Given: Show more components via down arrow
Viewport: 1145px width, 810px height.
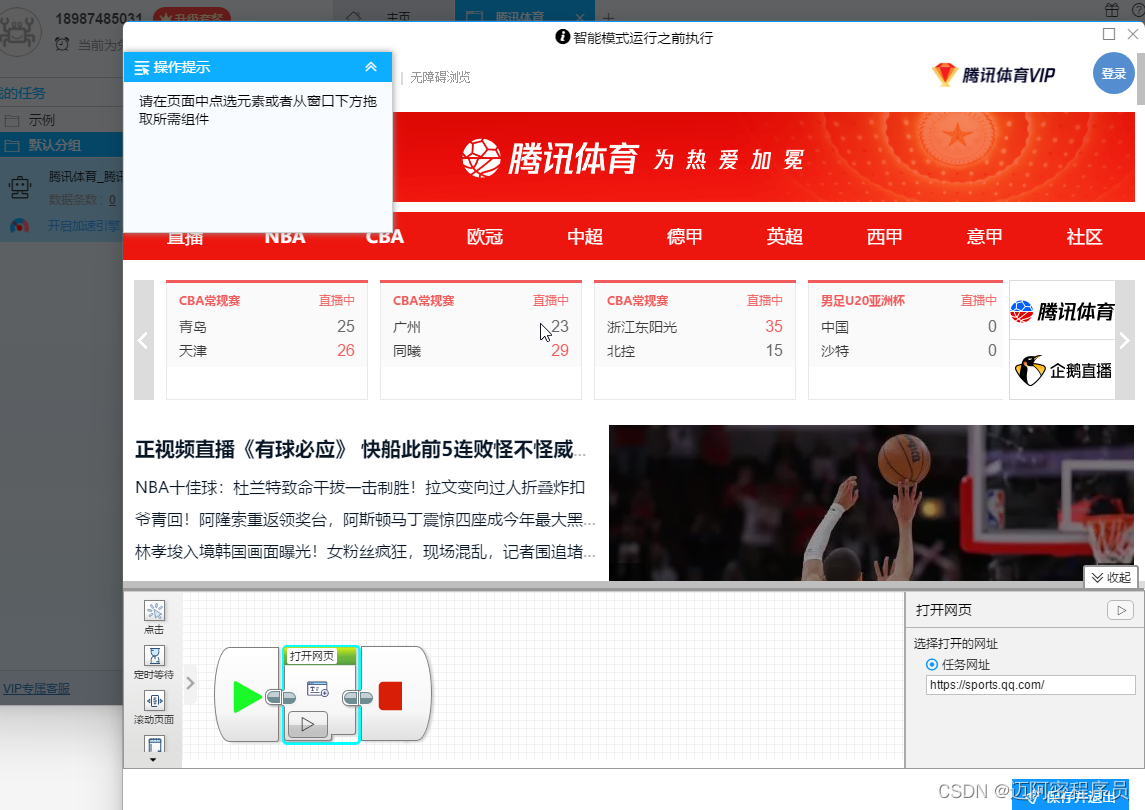Looking at the screenshot, I should (153, 760).
